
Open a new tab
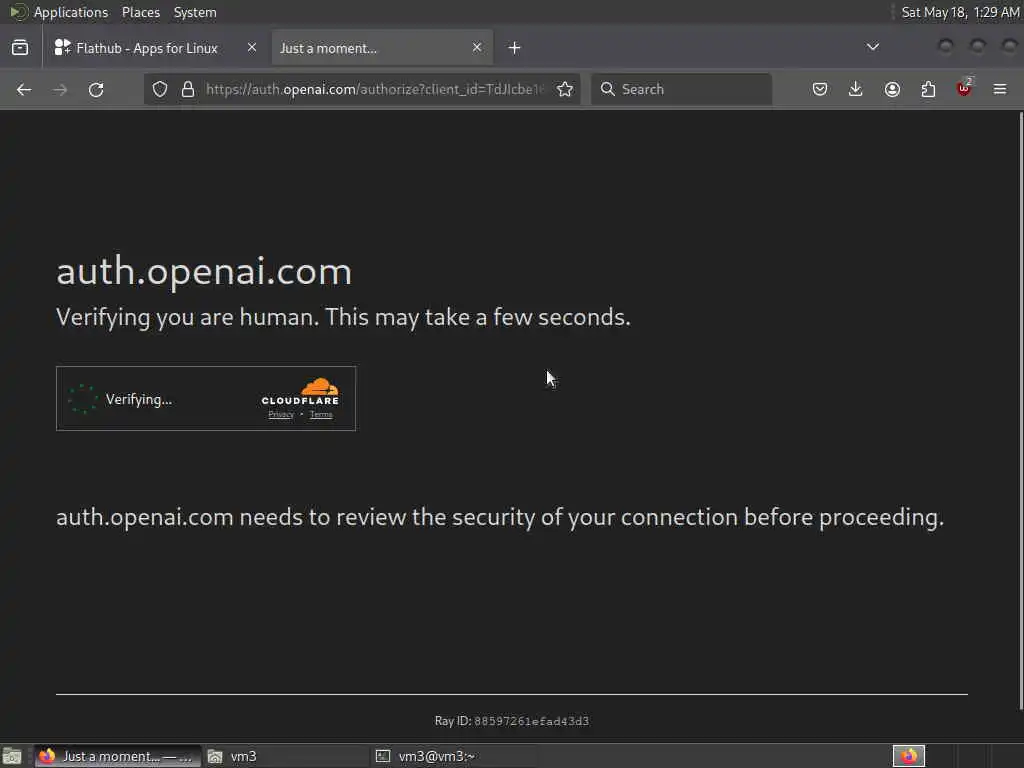(515, 48)
